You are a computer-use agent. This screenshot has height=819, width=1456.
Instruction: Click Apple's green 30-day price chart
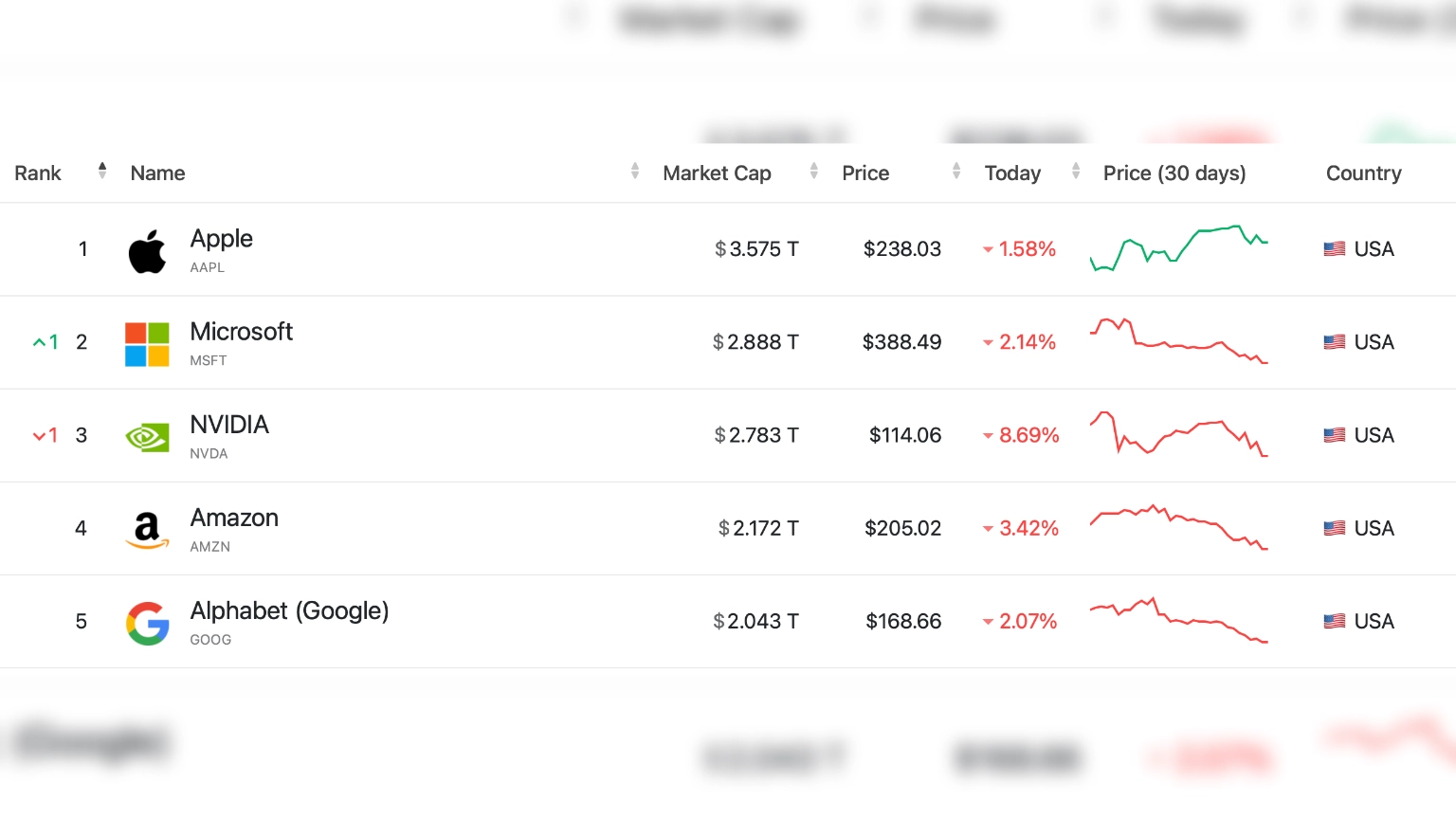point(1178,248)
